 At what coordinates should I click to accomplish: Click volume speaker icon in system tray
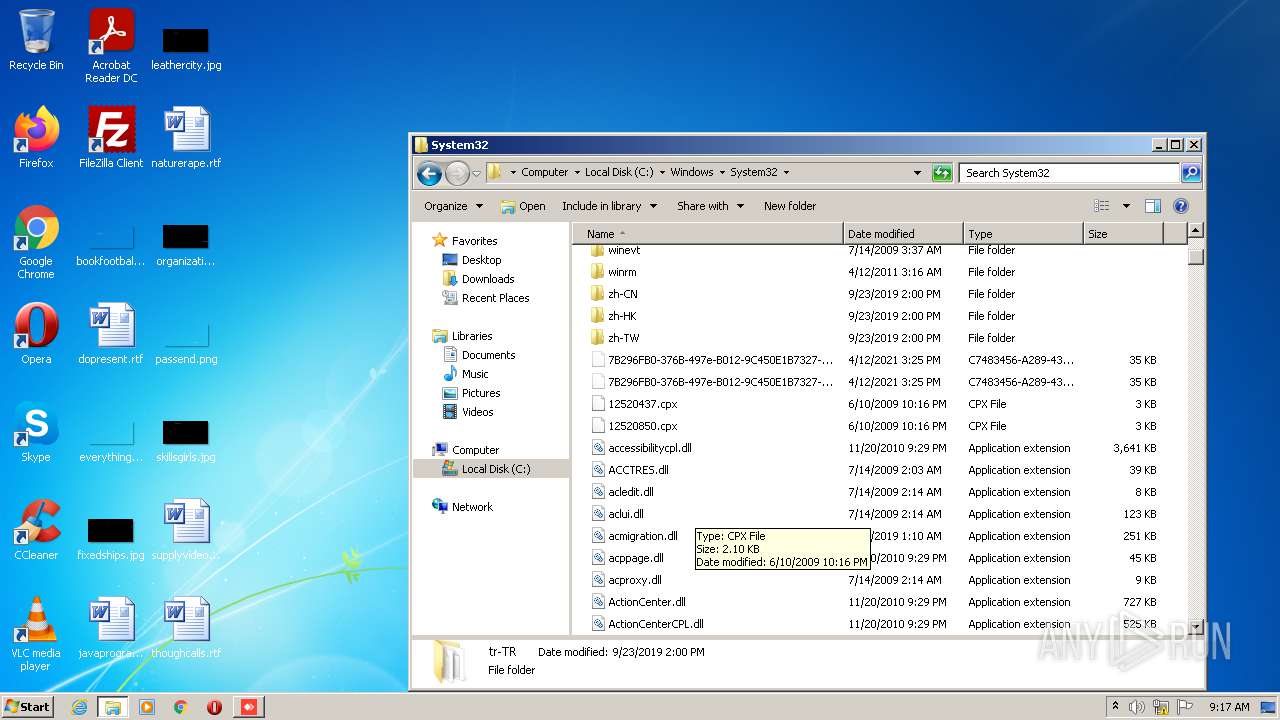(x=1137, y=707)
